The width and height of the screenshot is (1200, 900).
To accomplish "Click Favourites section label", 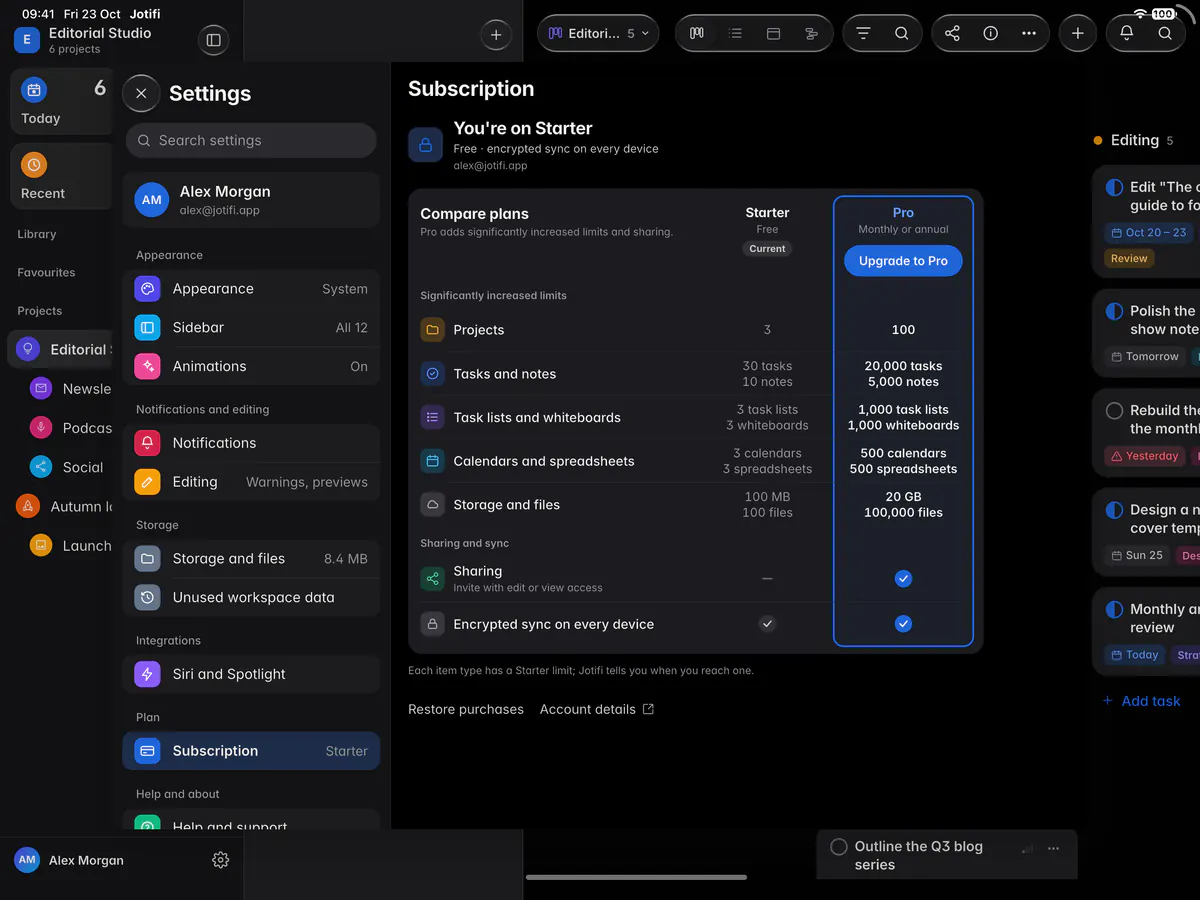I will click(x=46, y=272).
